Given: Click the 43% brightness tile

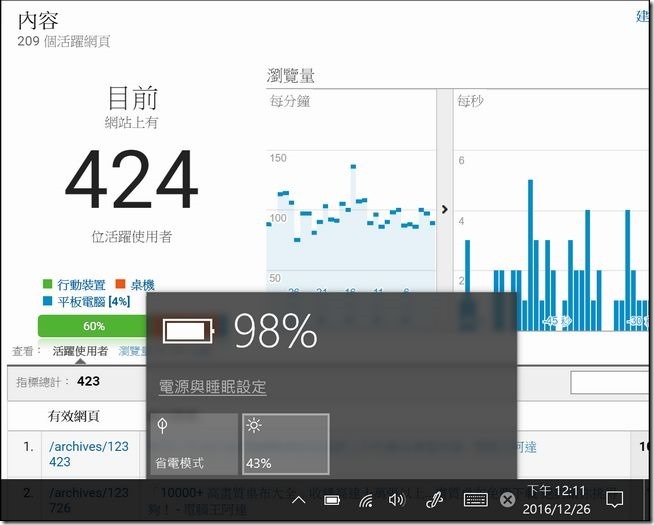Looking at the screenshot, I should tap(286, 444).
